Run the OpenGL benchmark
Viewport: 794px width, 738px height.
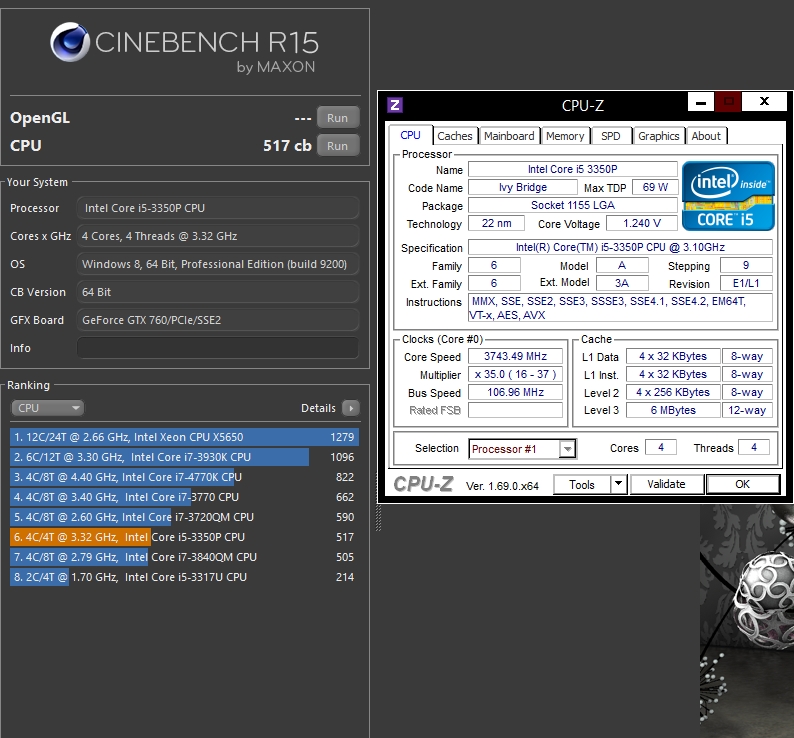[337, 118]
